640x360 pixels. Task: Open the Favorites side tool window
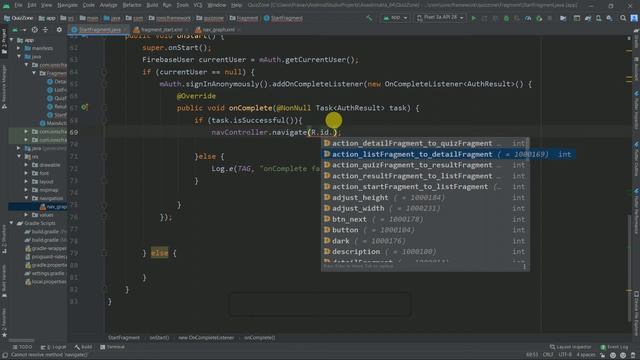4,322
